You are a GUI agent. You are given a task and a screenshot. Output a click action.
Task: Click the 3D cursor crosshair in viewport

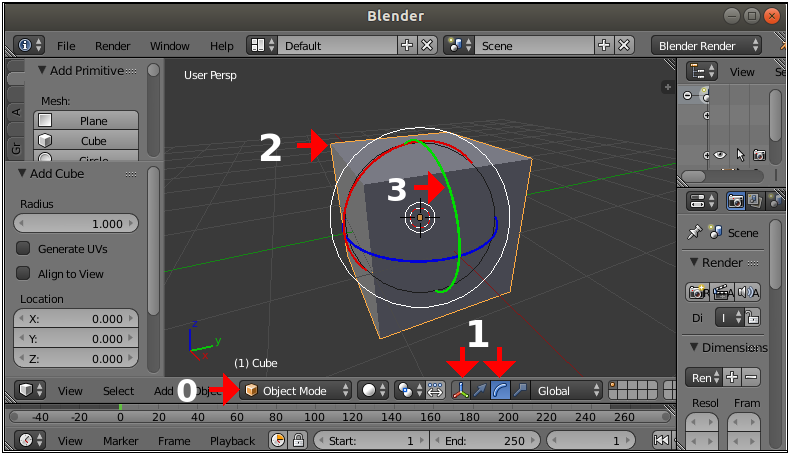point(420,218)
